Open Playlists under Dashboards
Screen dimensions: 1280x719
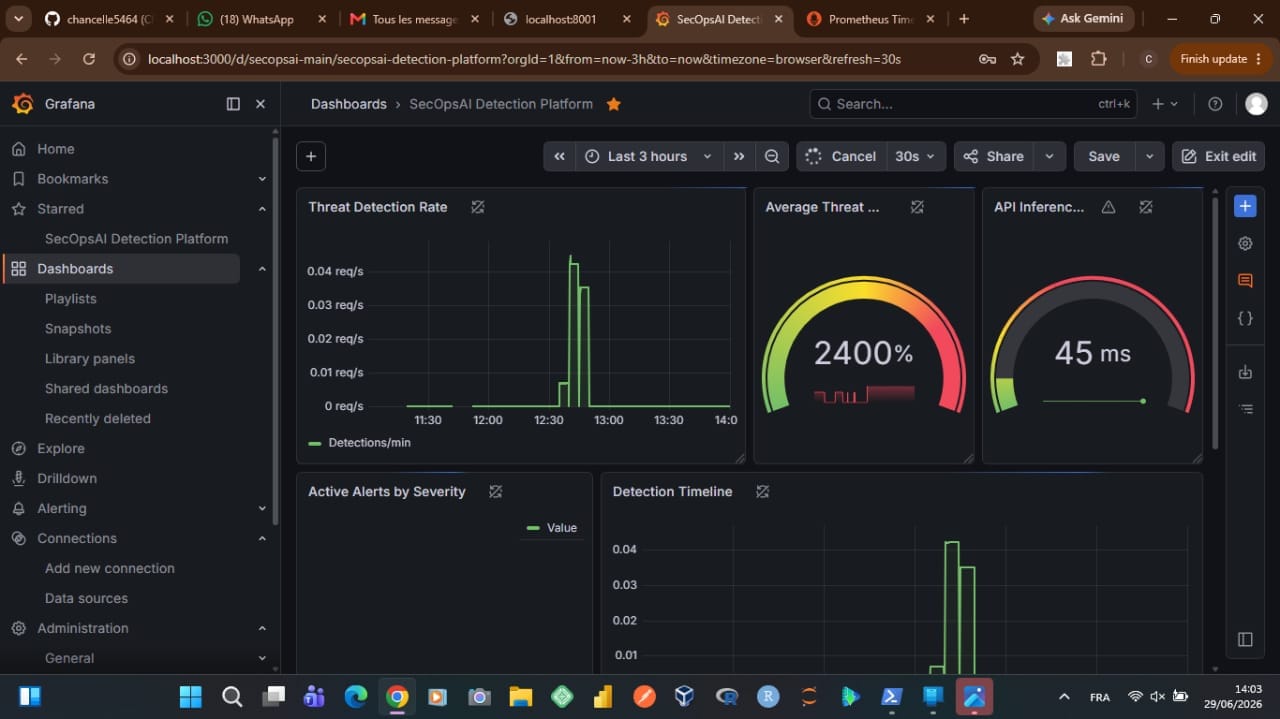pyautogui.click(x=71, y=299)
